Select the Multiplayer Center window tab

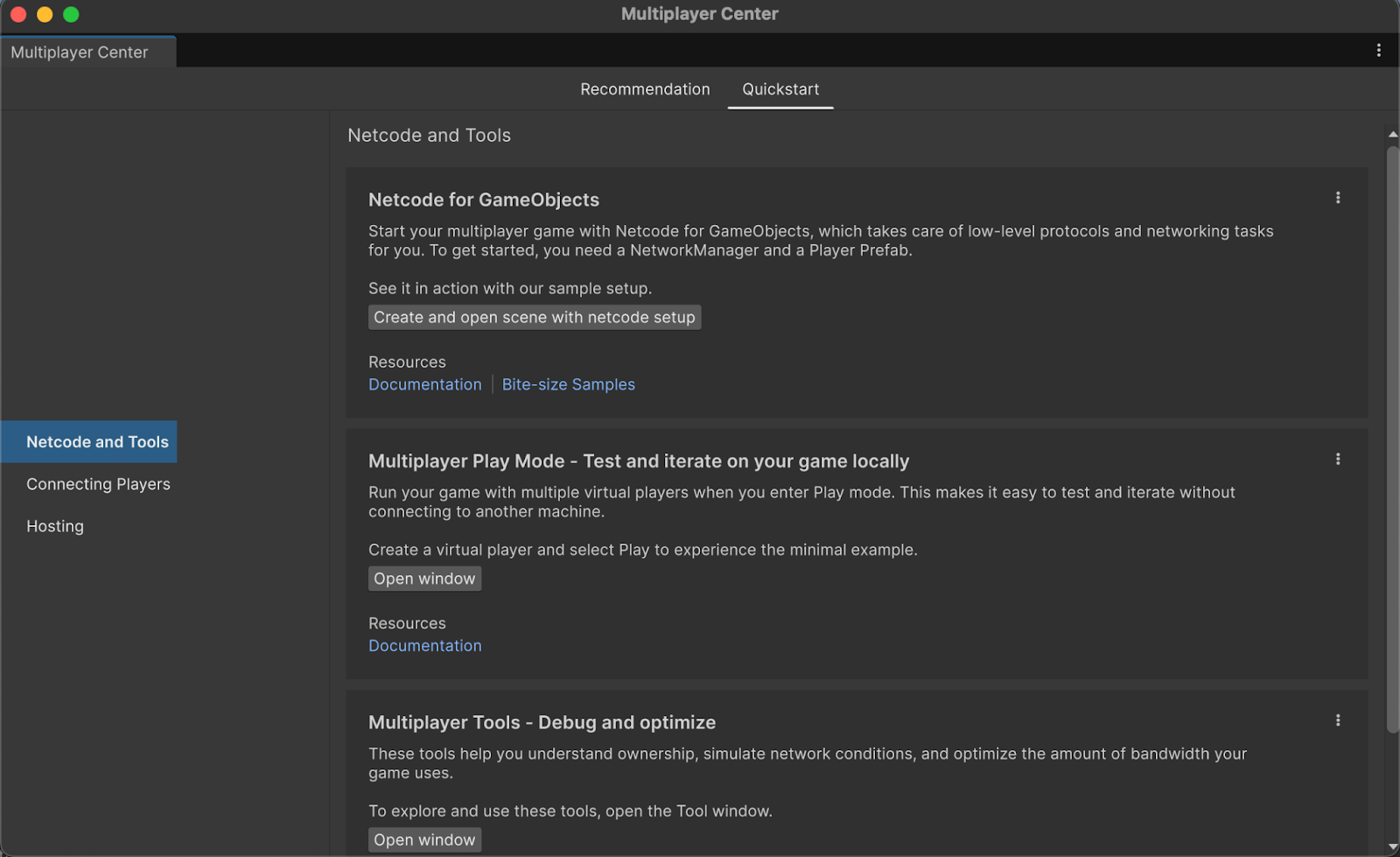point(87,52)
